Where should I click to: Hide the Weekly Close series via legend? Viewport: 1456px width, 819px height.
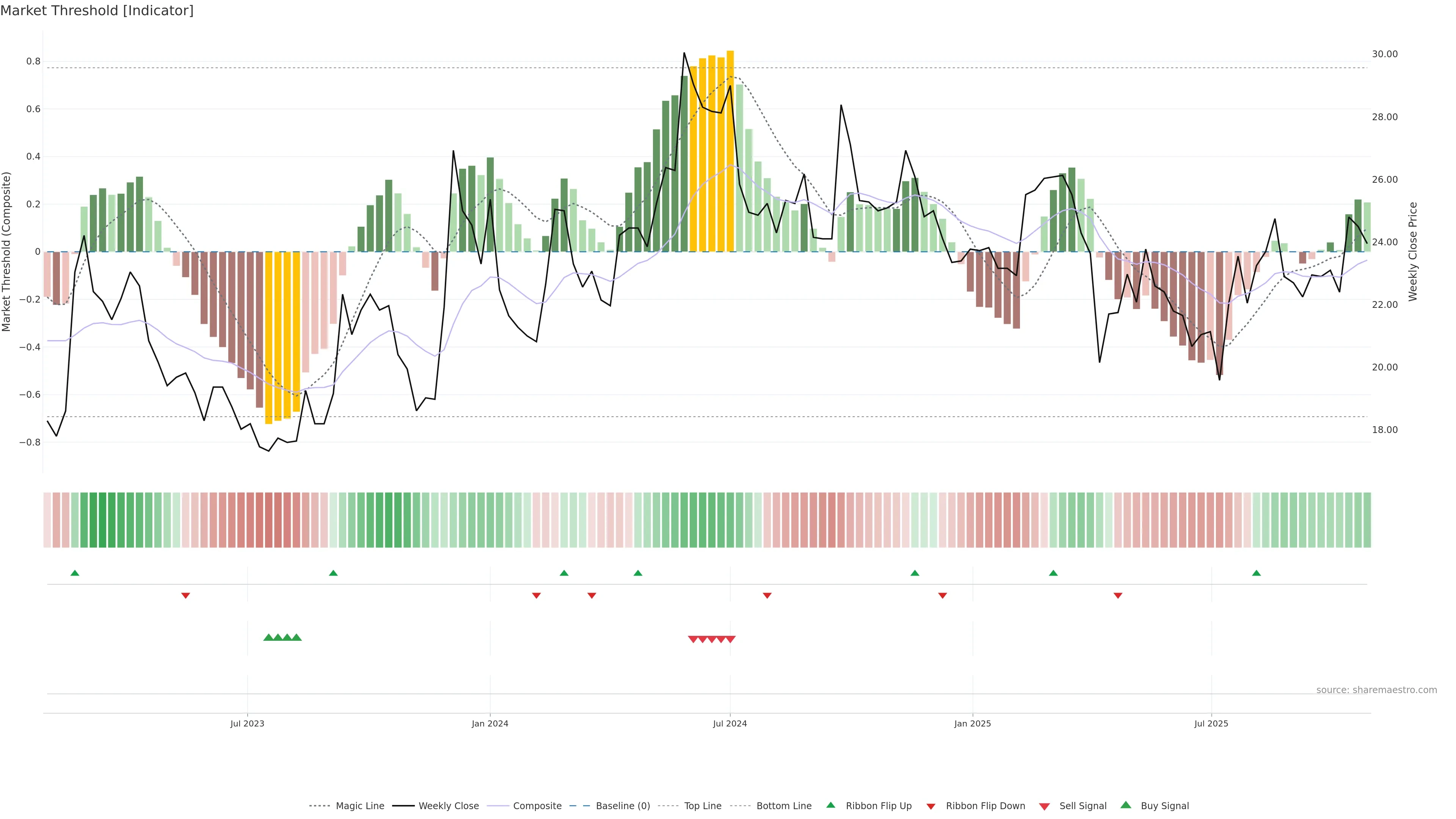point(448,806)
